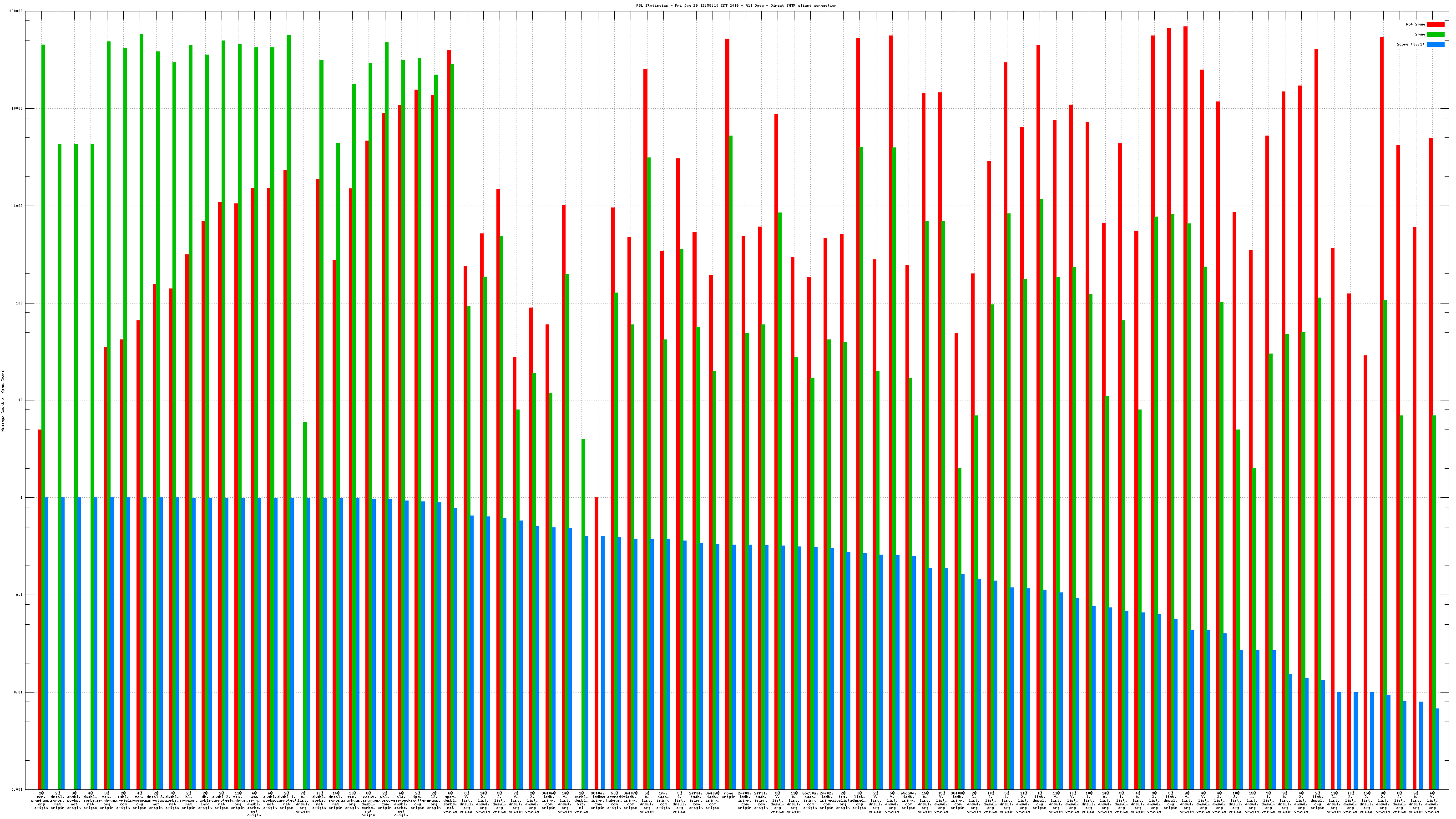Click the 1000 y-axis tick label
The height and width of the screenshot is (819, 1456).
[19, 206]
